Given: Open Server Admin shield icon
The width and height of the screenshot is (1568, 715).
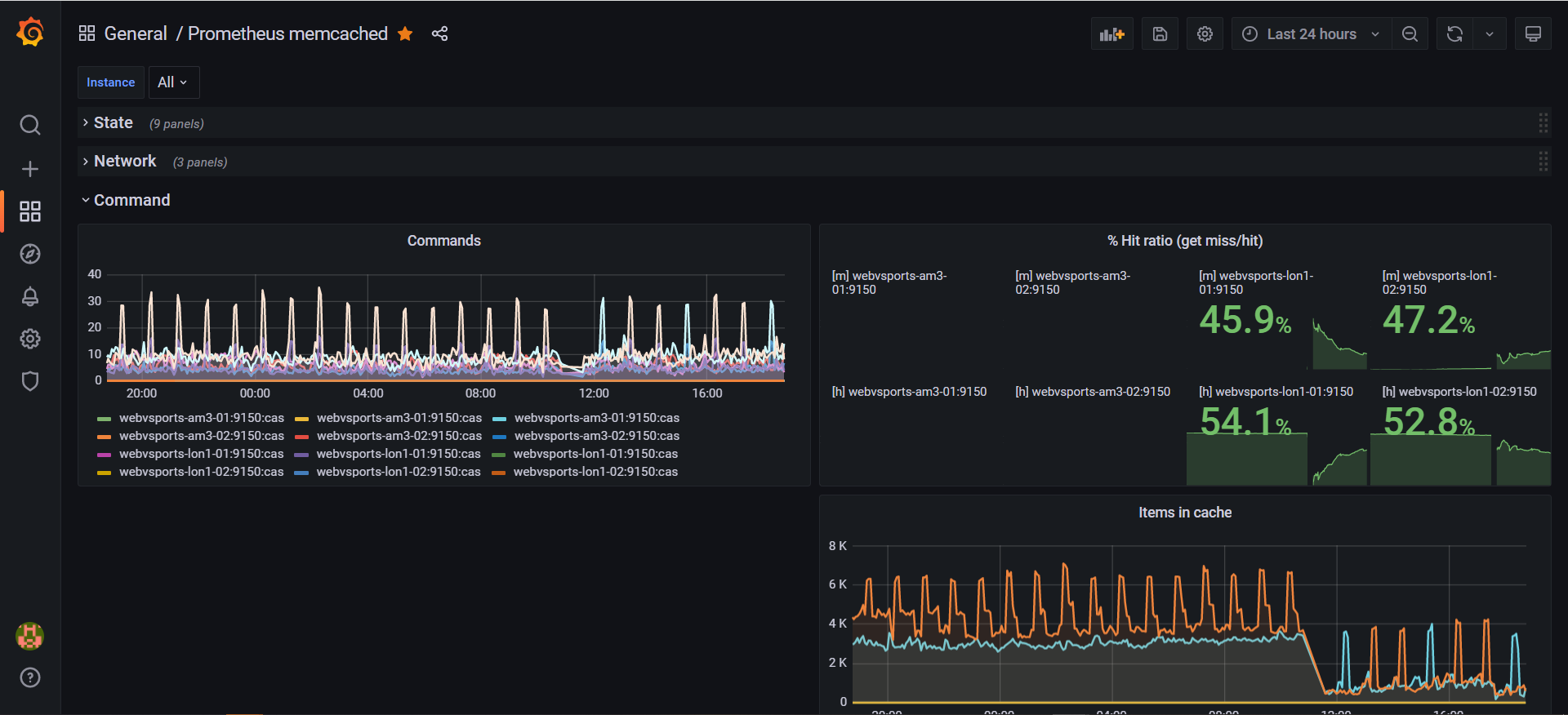Looking at the screenshot, I should tap(30, 381).
